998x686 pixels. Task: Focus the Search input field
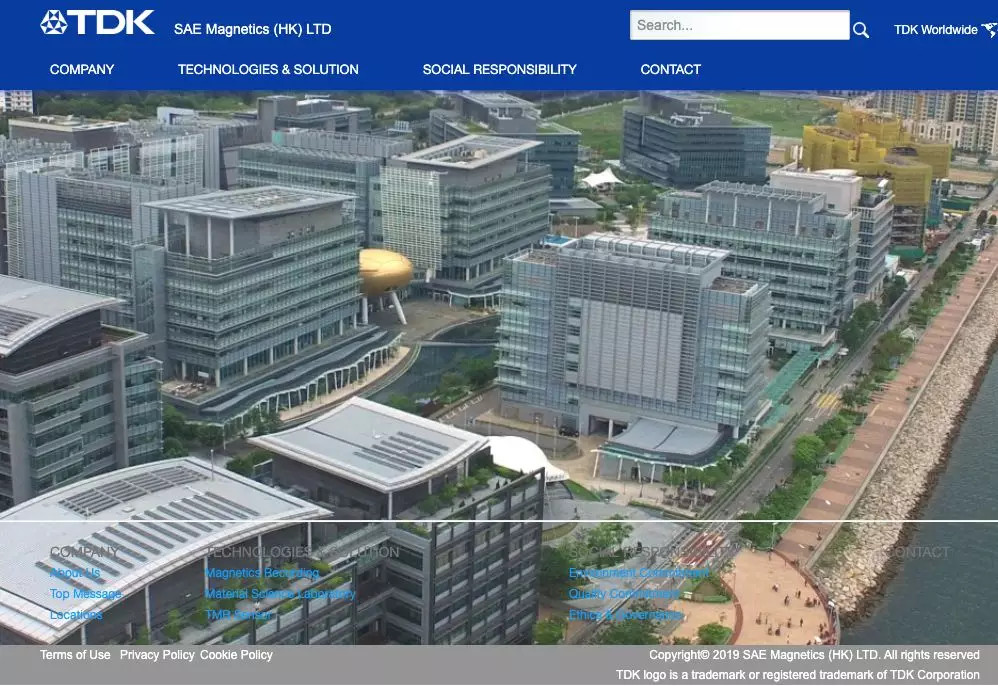[x=740, y=25]
